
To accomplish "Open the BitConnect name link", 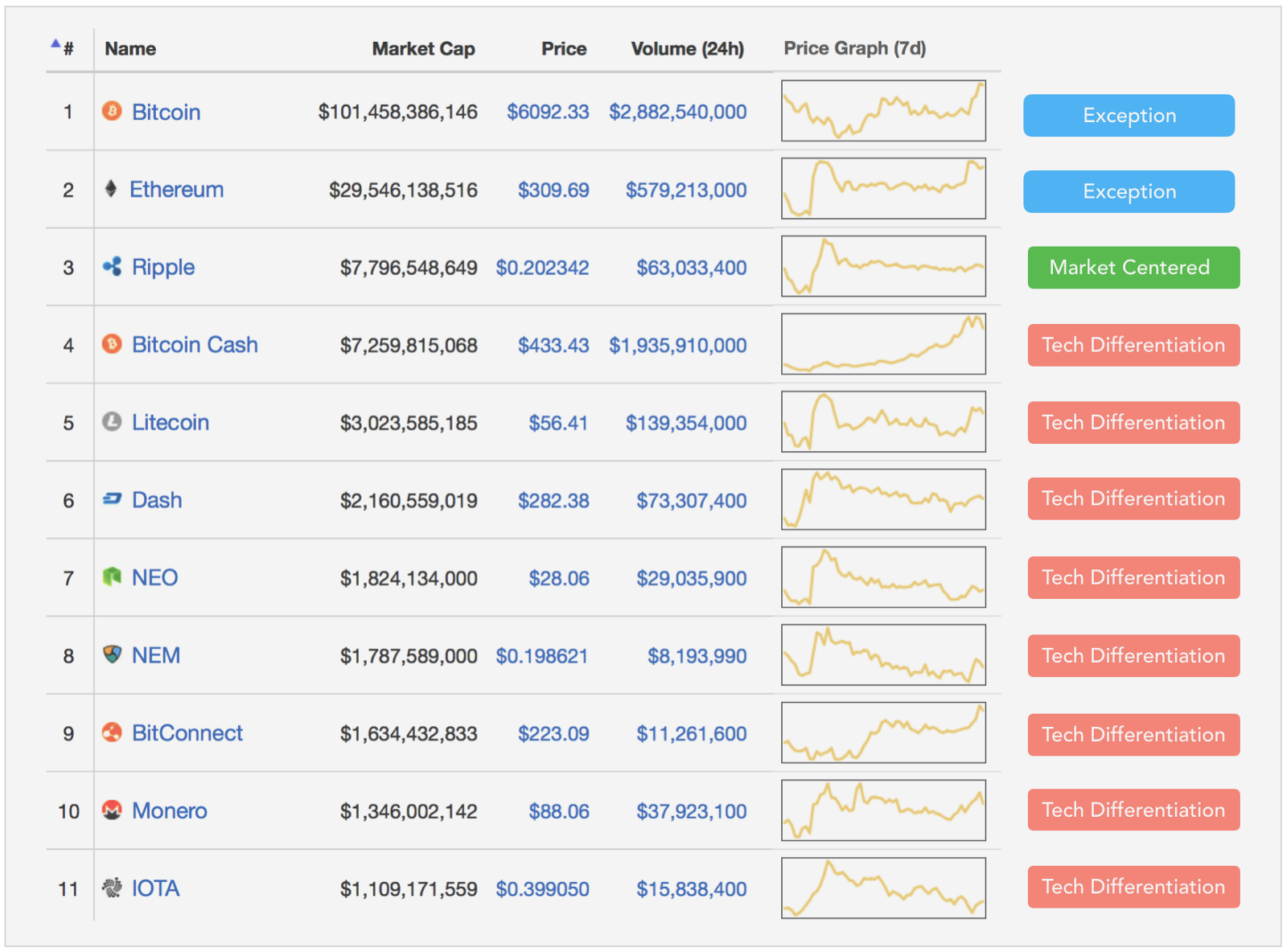I will click(187, 733).
